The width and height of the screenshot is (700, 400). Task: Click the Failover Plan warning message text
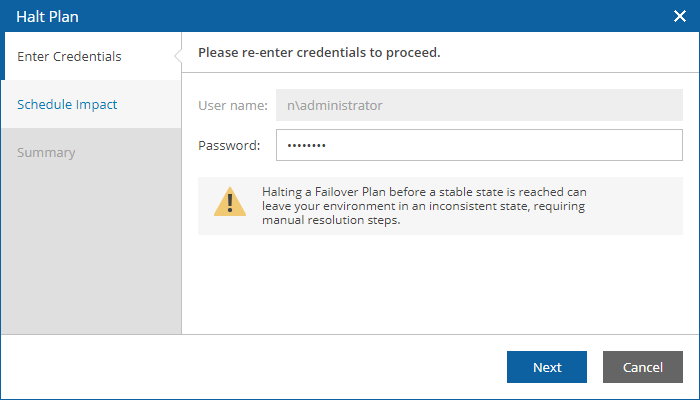point(424,206)
